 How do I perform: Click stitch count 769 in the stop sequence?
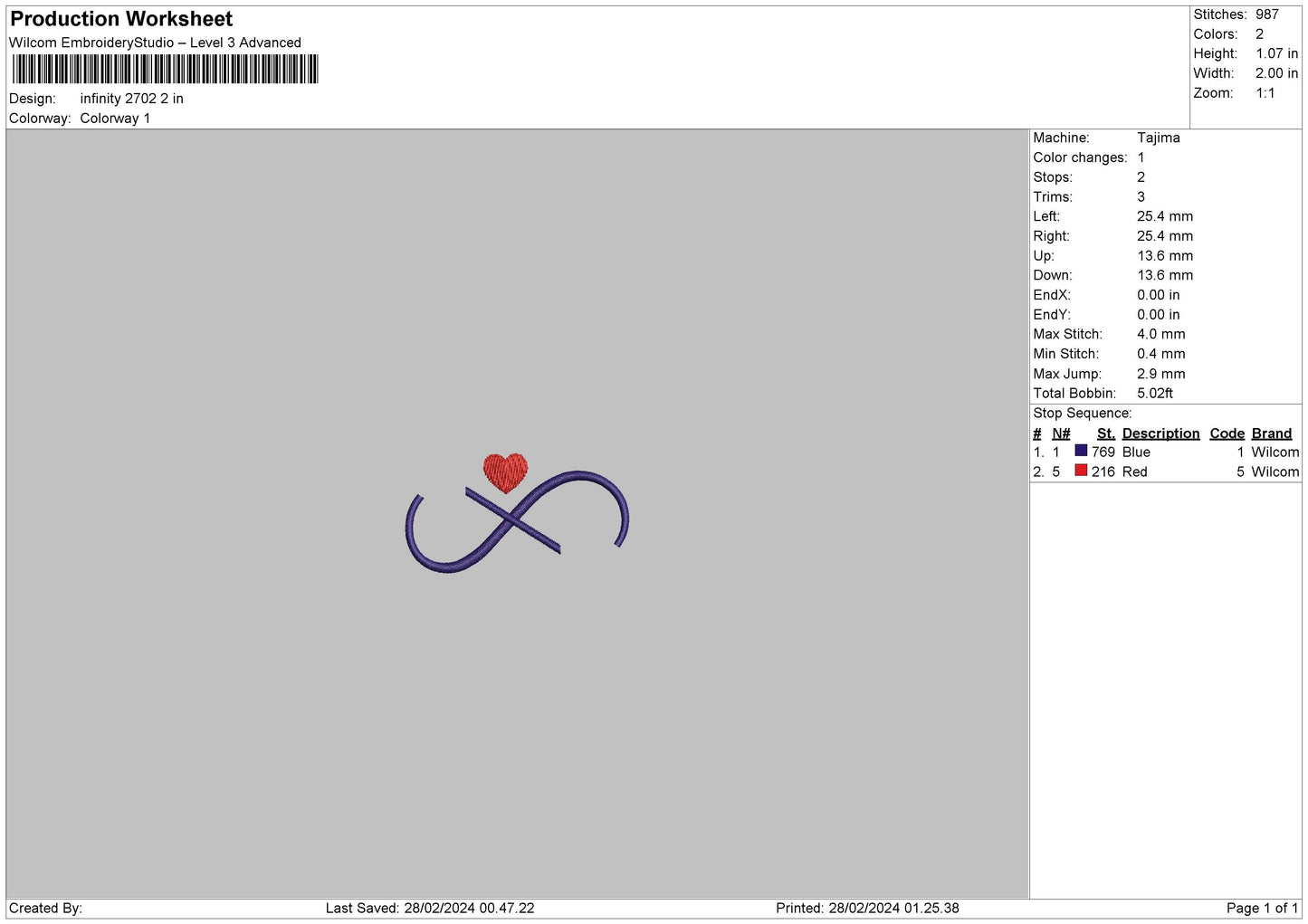pyautogui.click(x=1103, y=452)
